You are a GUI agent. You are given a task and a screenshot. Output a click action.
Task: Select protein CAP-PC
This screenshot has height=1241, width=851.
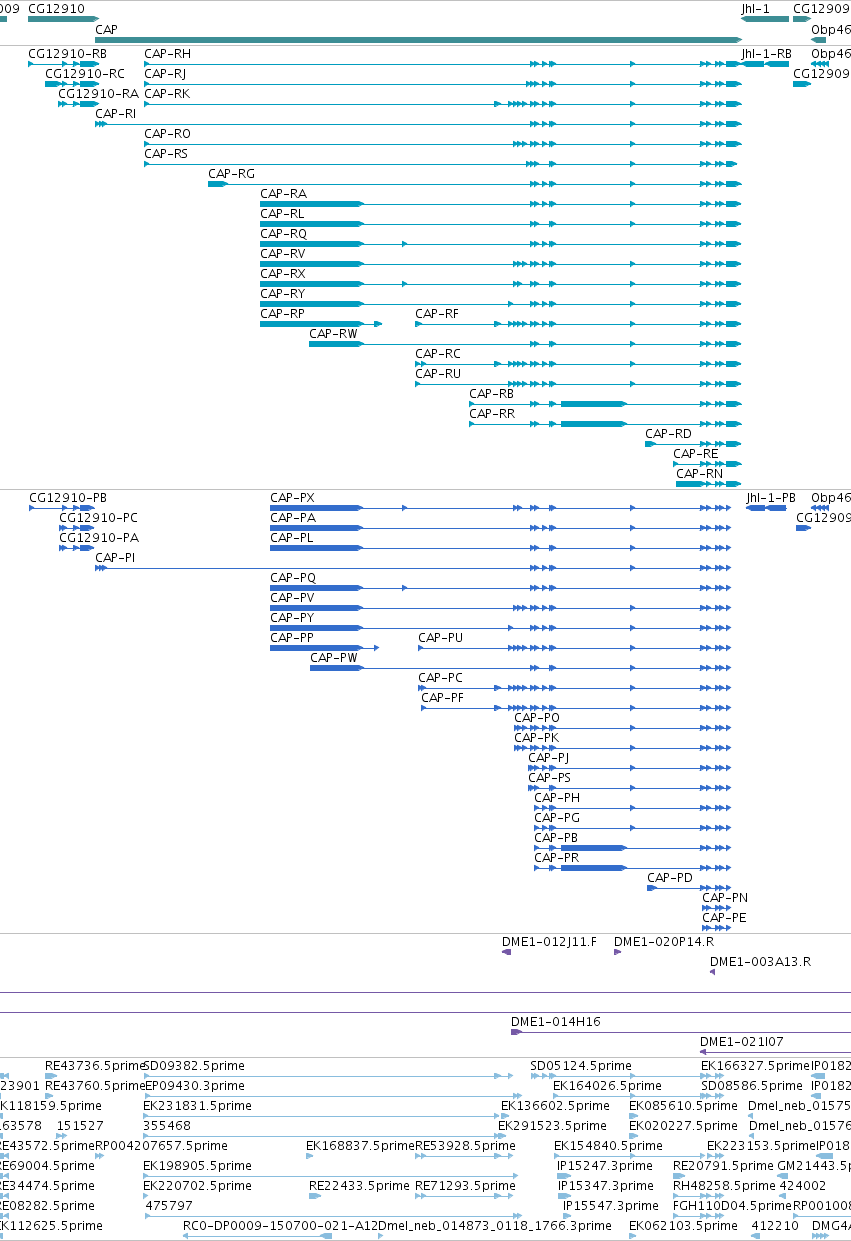coord(576,688)
